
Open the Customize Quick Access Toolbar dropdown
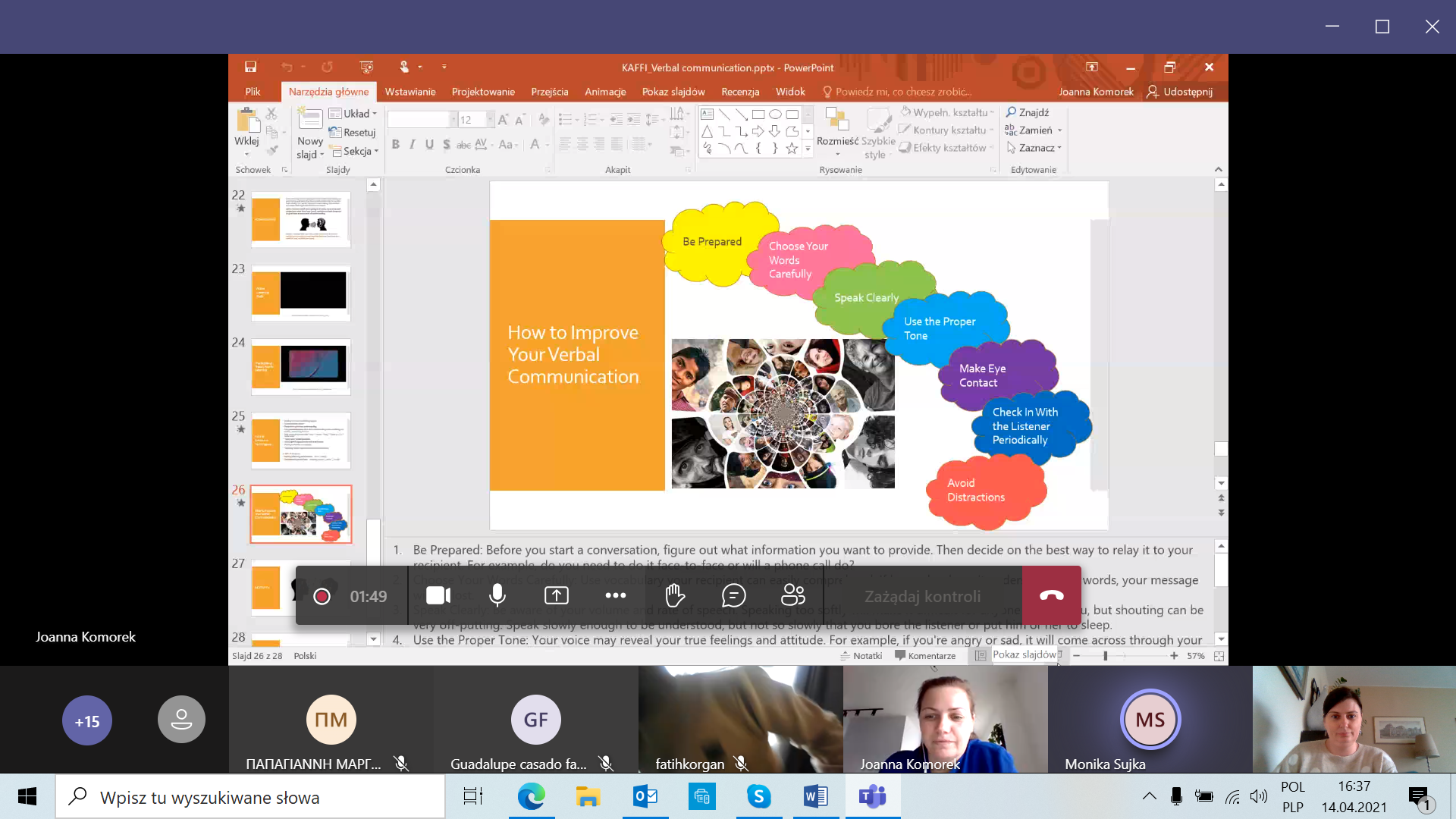tap(444, 67)
